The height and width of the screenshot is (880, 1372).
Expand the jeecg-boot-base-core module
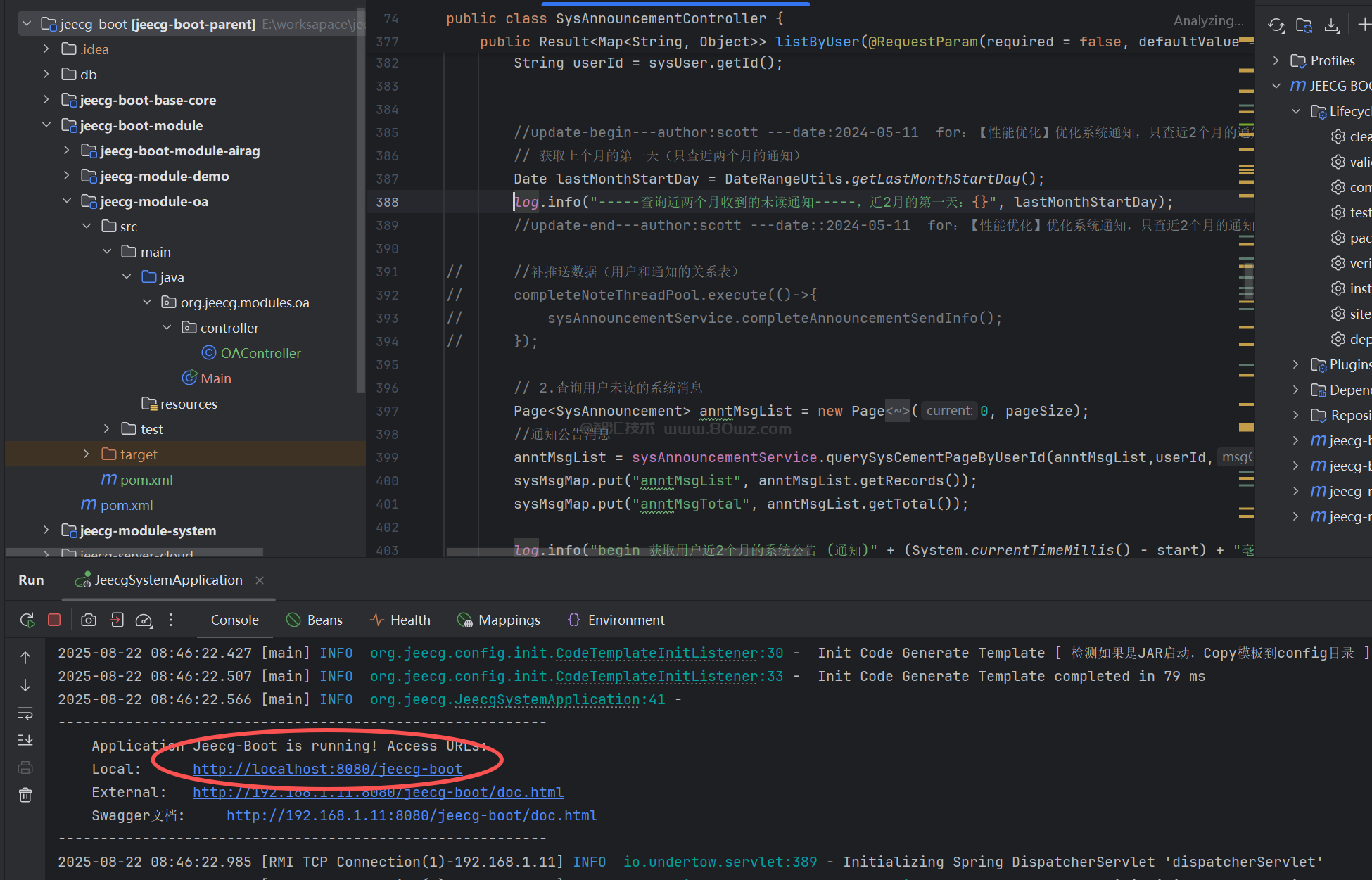[x=46, y=100]
